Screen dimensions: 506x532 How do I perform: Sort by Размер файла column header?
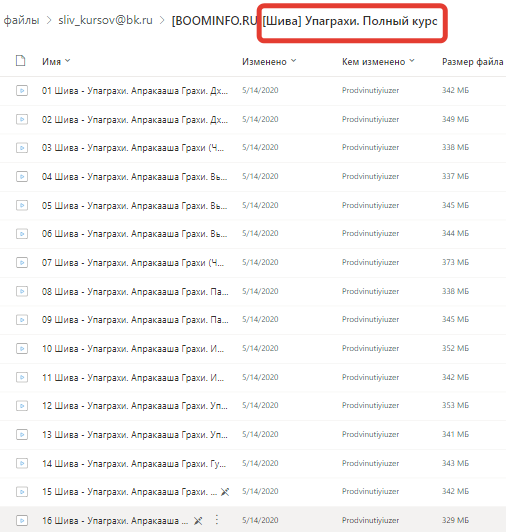472,62
